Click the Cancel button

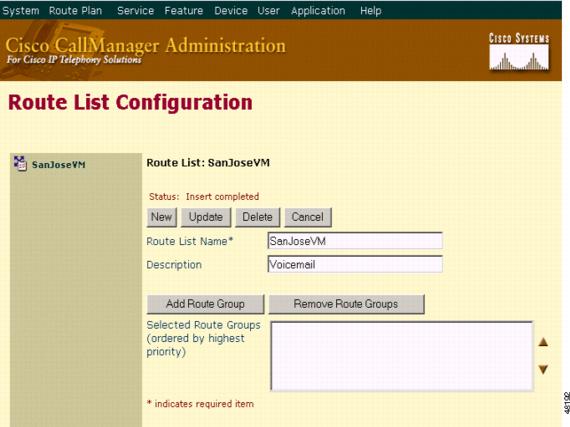(308, 217)
